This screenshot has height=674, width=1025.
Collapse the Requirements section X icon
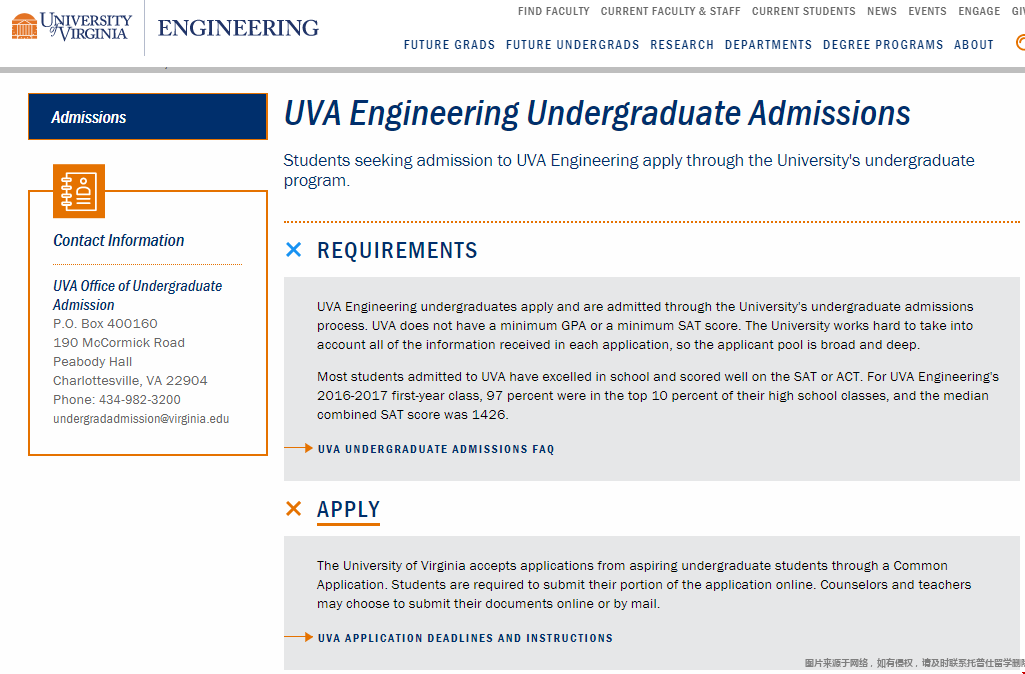(294, 250)
